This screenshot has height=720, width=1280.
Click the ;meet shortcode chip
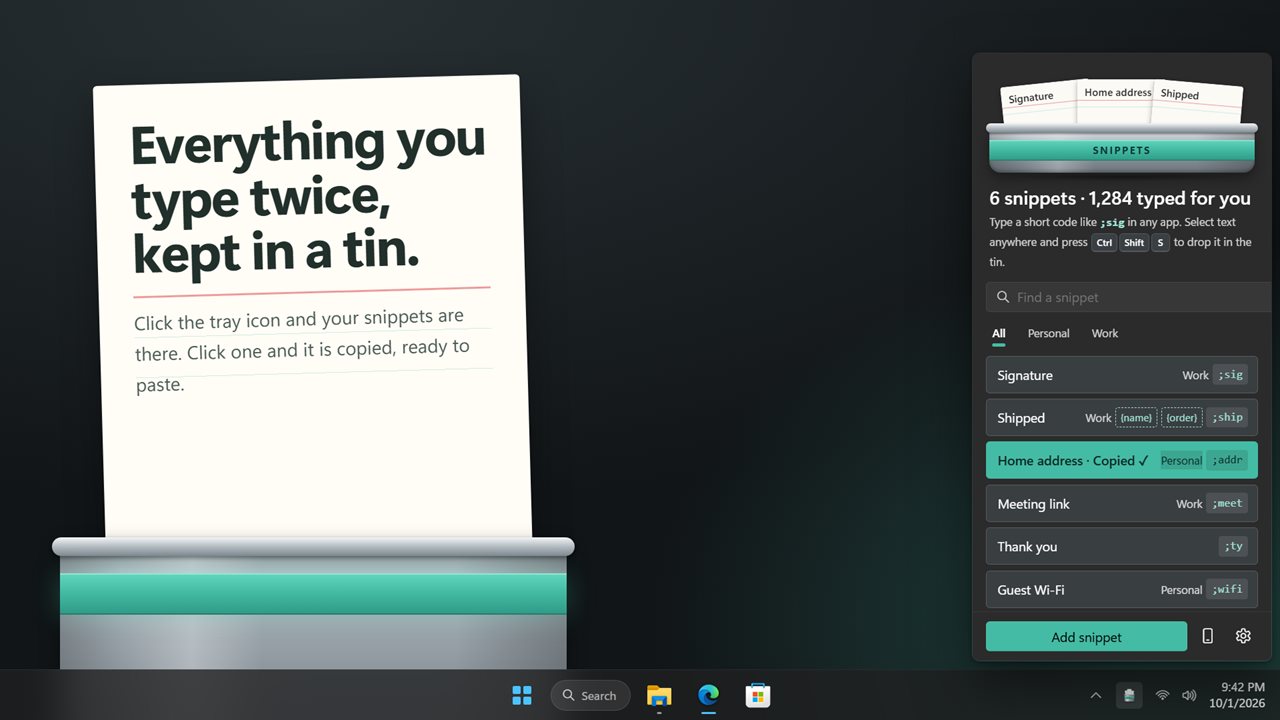[1227, 504]
